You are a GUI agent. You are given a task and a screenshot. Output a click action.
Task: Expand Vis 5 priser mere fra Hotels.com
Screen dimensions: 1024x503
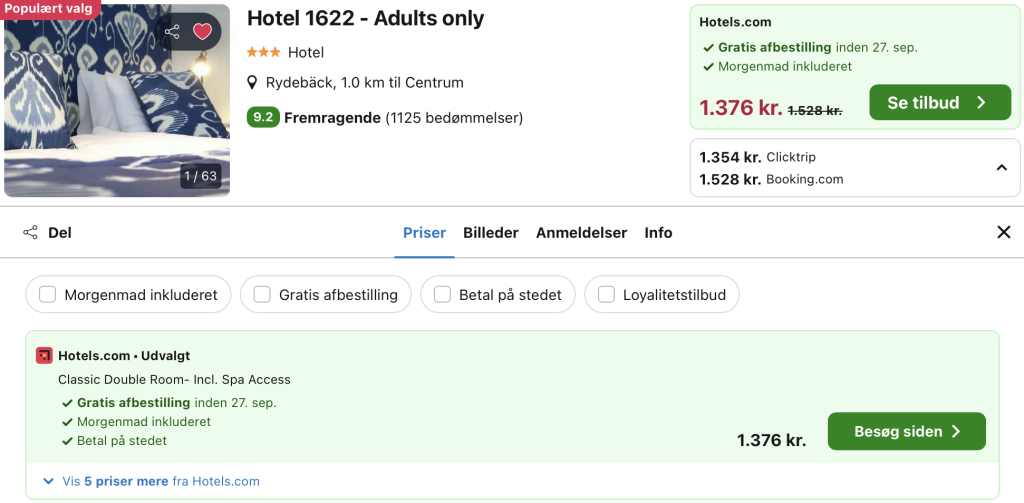coord(152,481)
